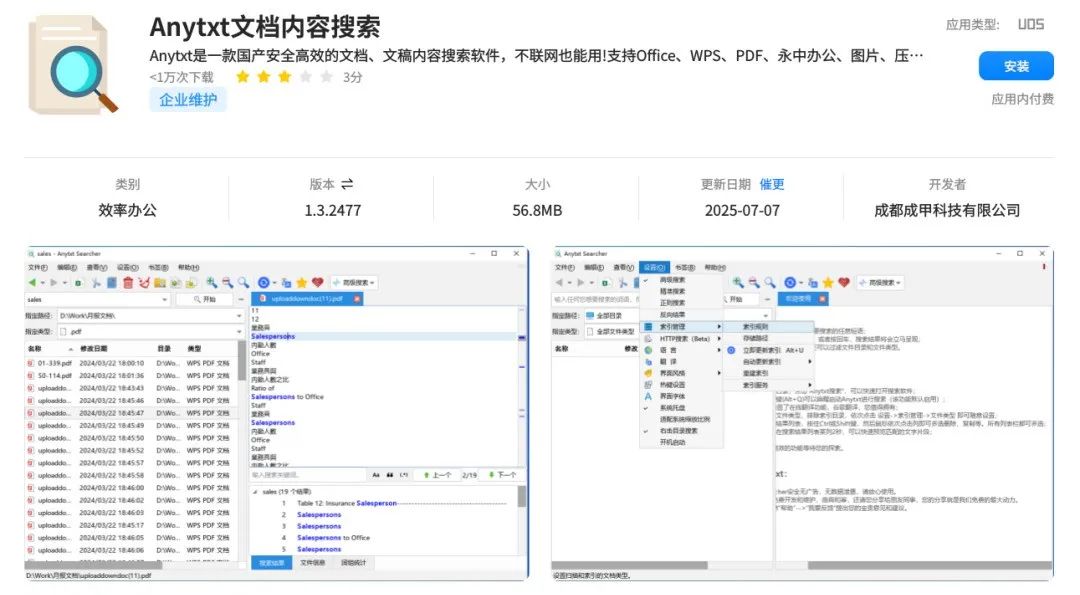
Task: Click blue document copy icon in sales window
Action: pos(112,282)
